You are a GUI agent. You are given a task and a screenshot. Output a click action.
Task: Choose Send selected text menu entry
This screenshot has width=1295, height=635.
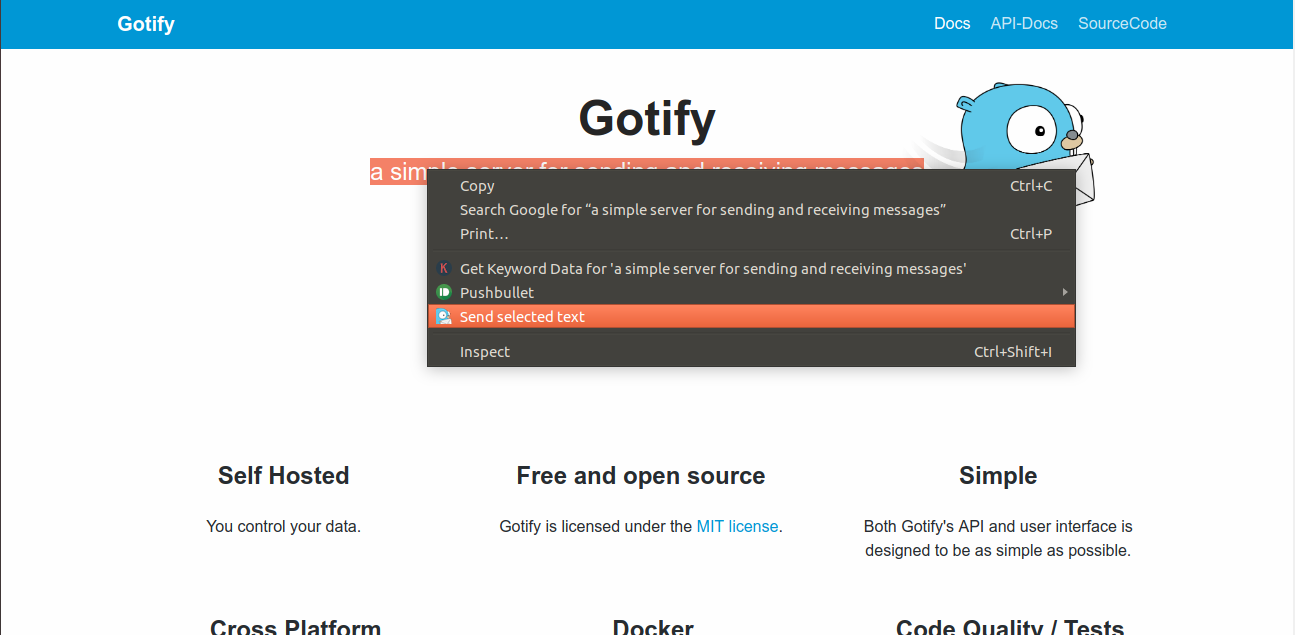(751, 316)
